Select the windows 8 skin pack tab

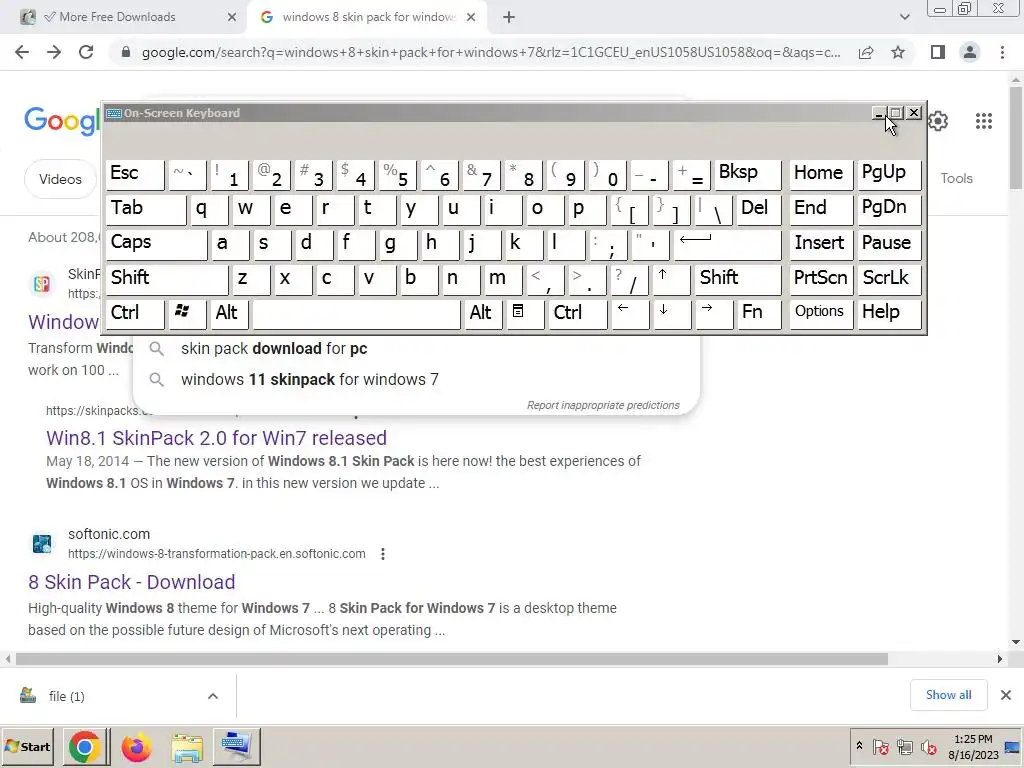point(368,17)
